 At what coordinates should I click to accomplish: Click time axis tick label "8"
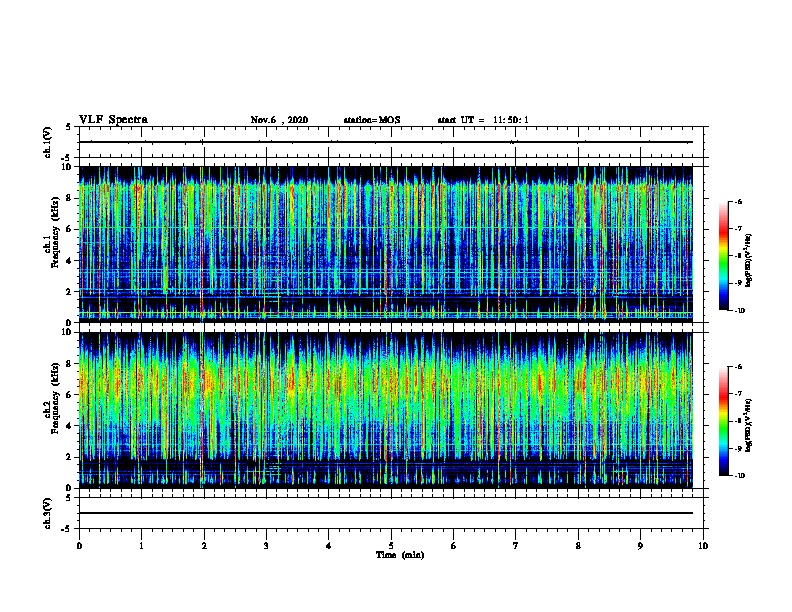pyautogui.click(x=578, y=546)
